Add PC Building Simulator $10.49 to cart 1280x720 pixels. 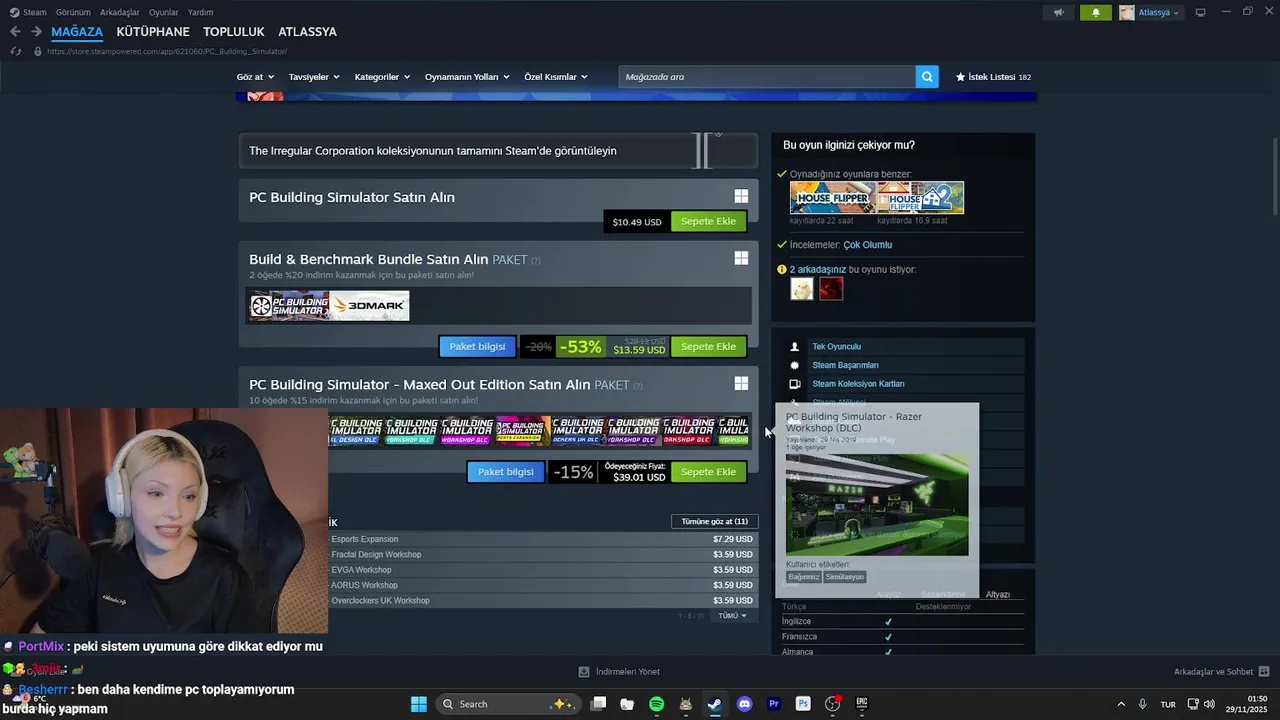tap(708, 221)
